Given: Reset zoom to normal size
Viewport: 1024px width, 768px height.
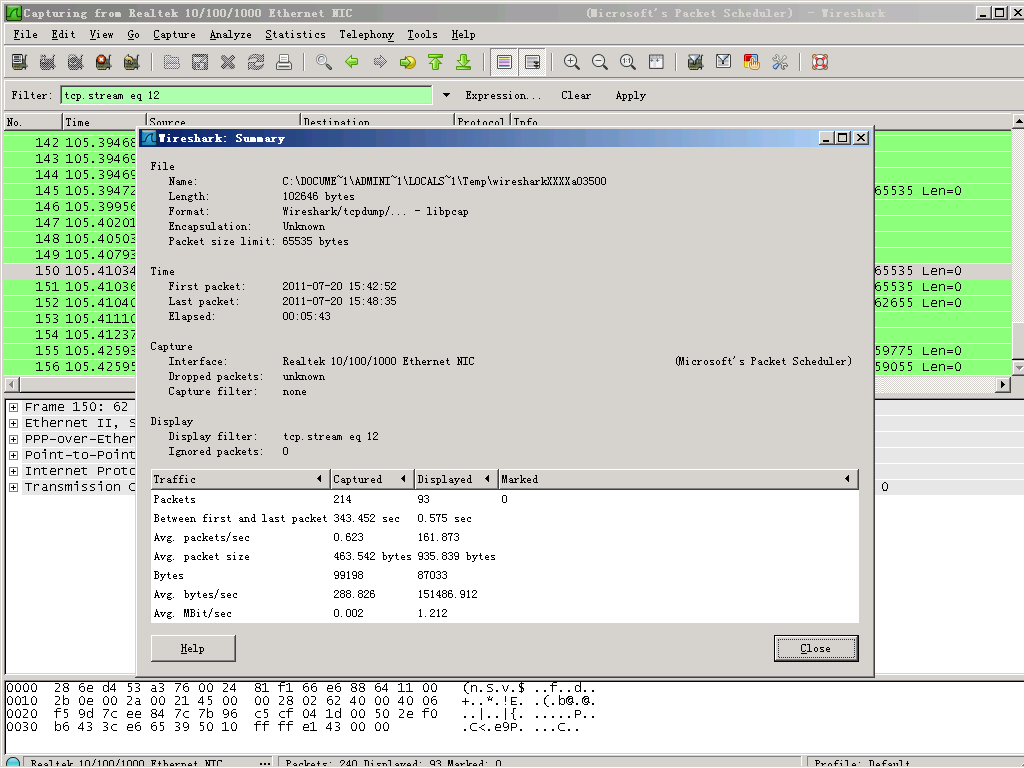Looking at the screenshot, I should tap(628, 62).
